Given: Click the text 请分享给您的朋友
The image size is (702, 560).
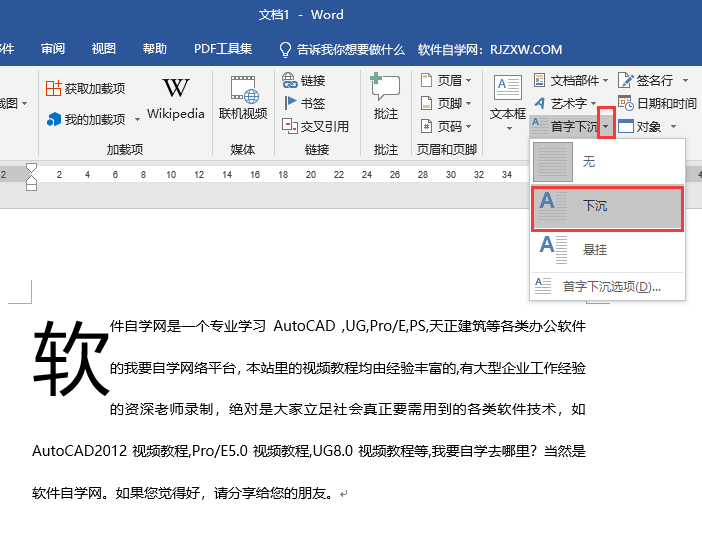Looking at the screenshot, I should (270, 493).
